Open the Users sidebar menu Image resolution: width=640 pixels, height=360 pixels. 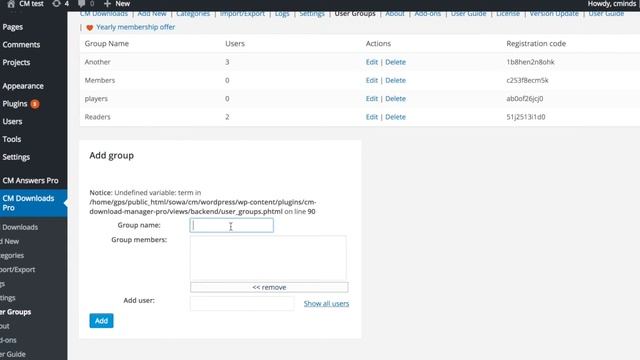pyautogui.click(x=12, y=122)
